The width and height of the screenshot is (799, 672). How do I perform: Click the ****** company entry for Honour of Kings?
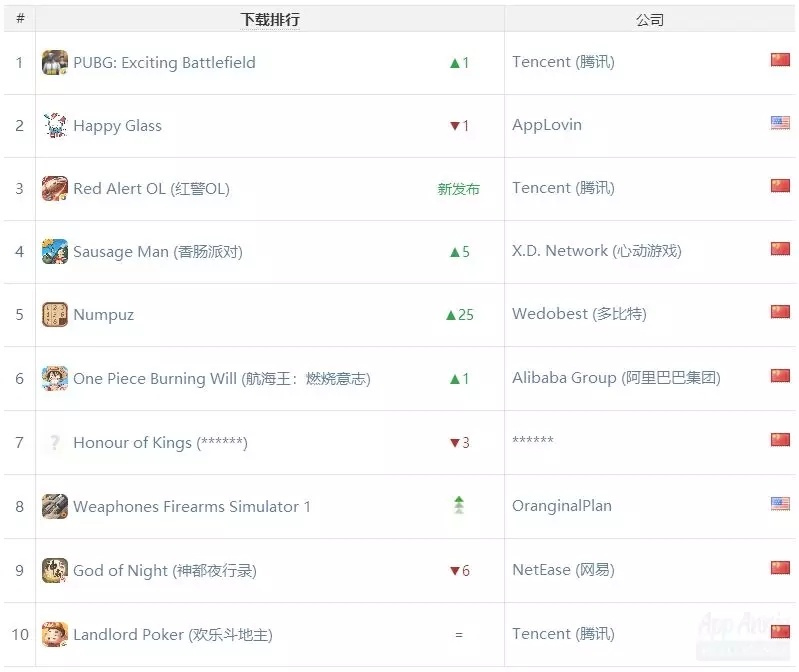(x=532, y=440)
